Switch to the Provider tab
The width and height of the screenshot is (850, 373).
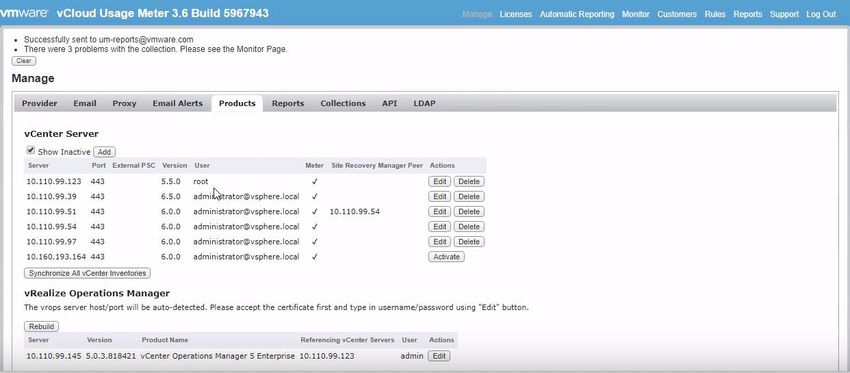40,103
